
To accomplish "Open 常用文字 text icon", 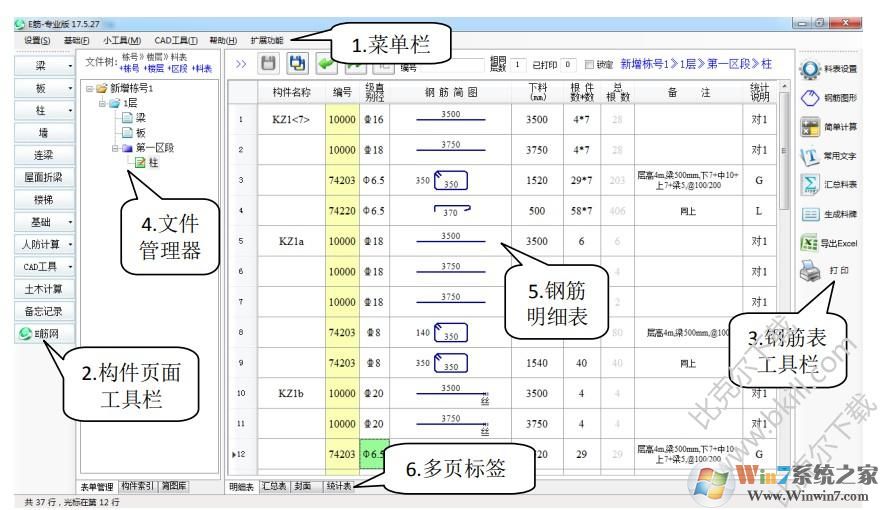I will click(x=810, y=156).
